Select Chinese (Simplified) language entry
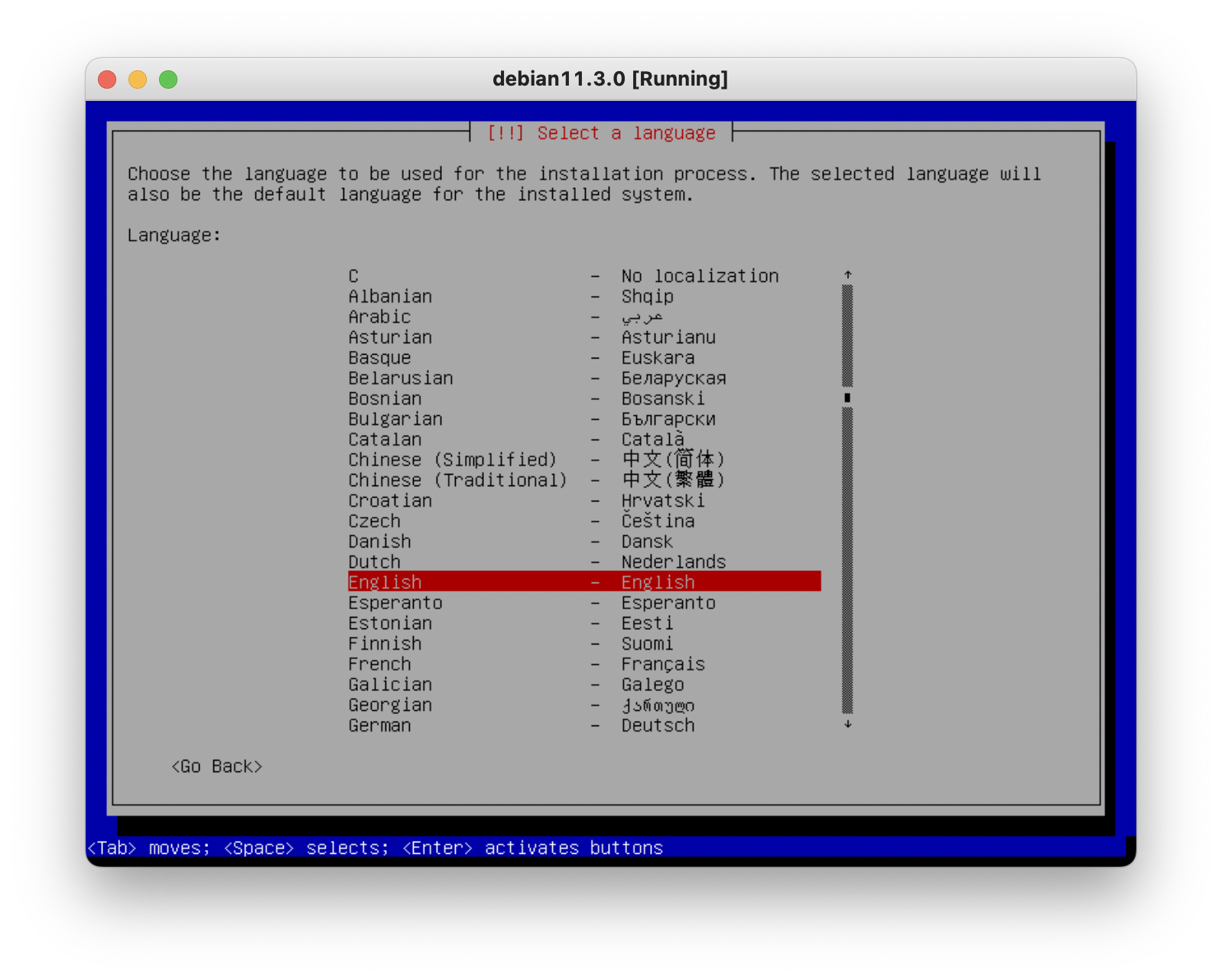 pos(452,460)
